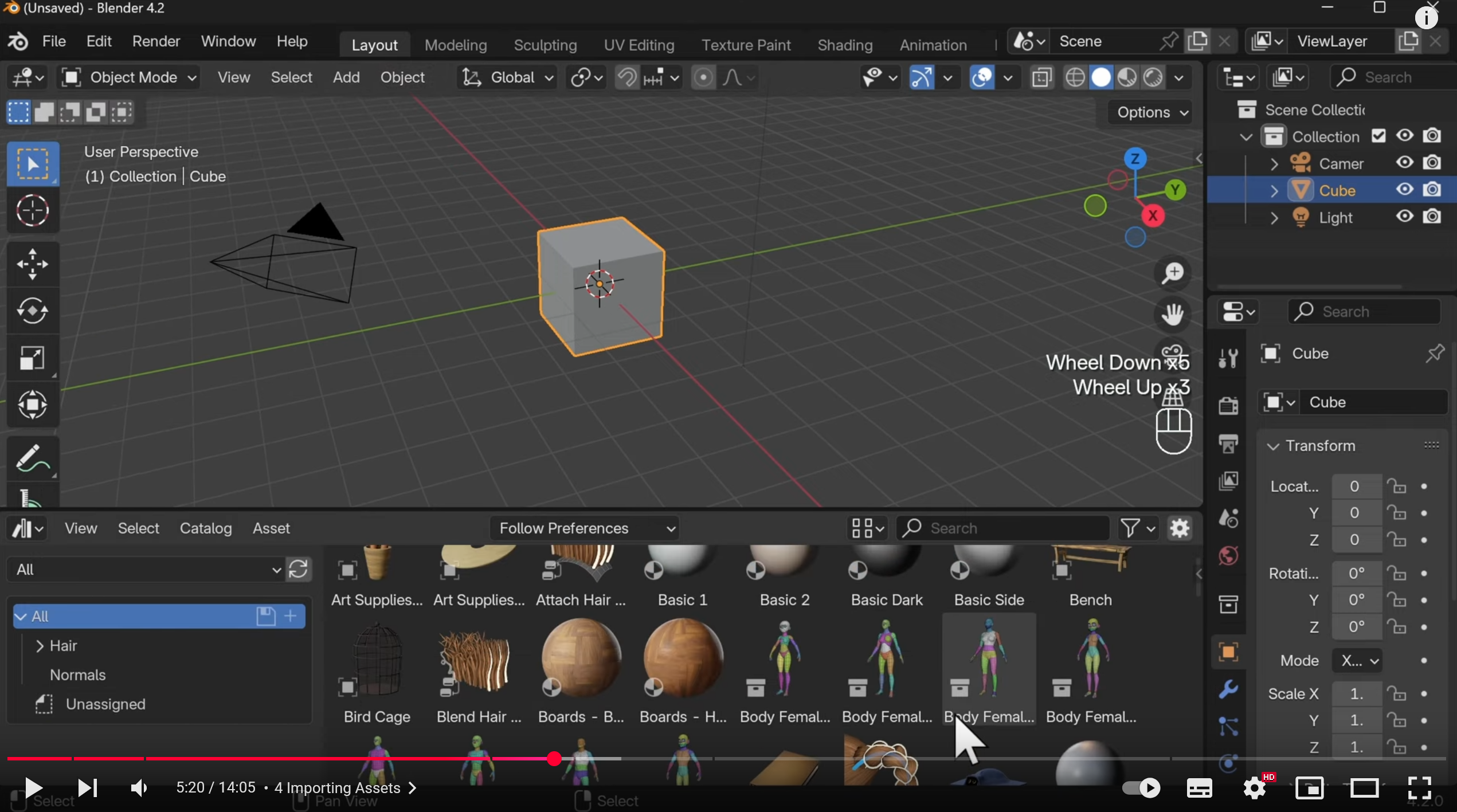Refresh the asset library list
Viewport: 1457px width, 812px height.
(x=299, y=570)
